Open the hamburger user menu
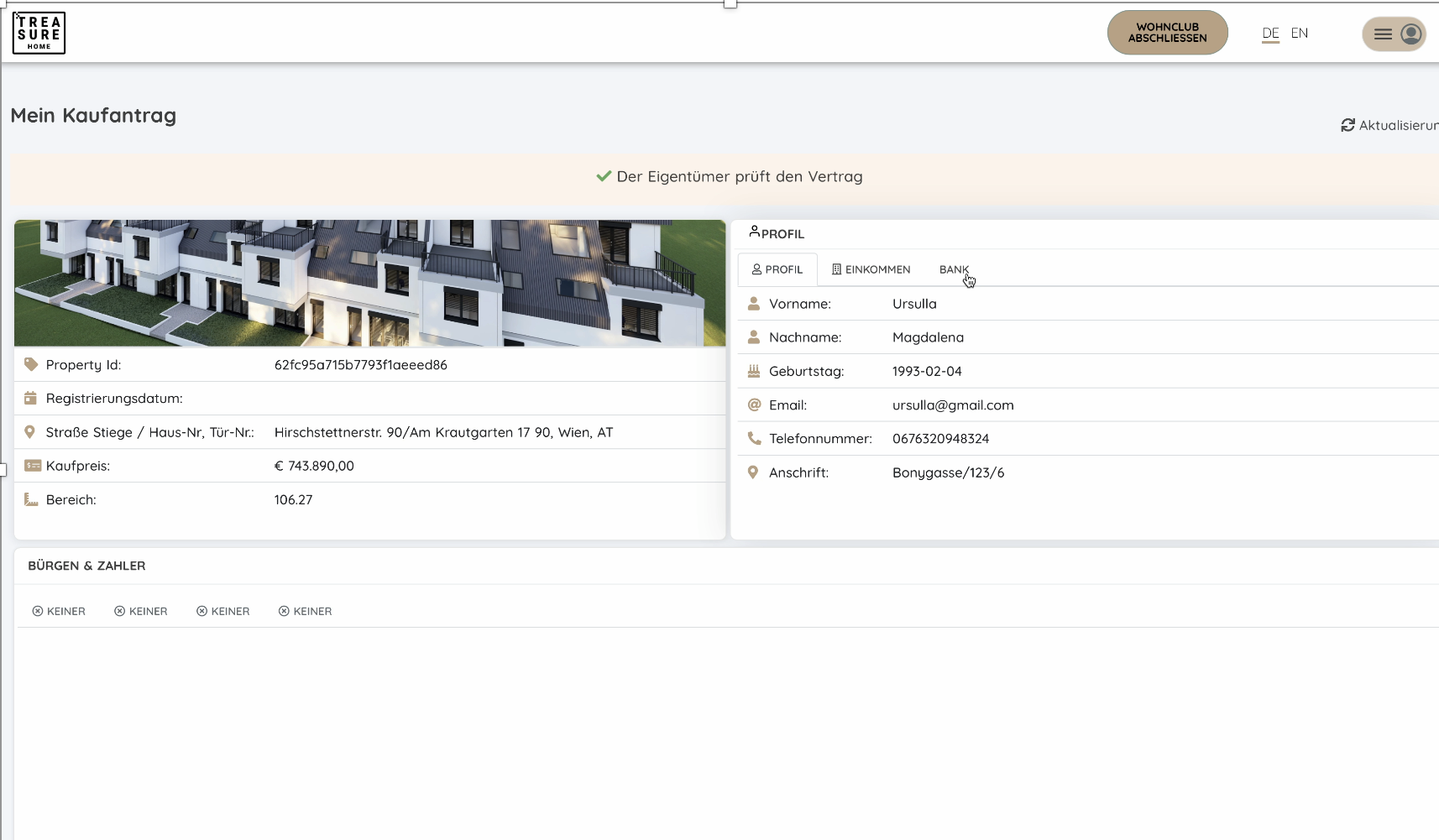 tap(1383, 34)
